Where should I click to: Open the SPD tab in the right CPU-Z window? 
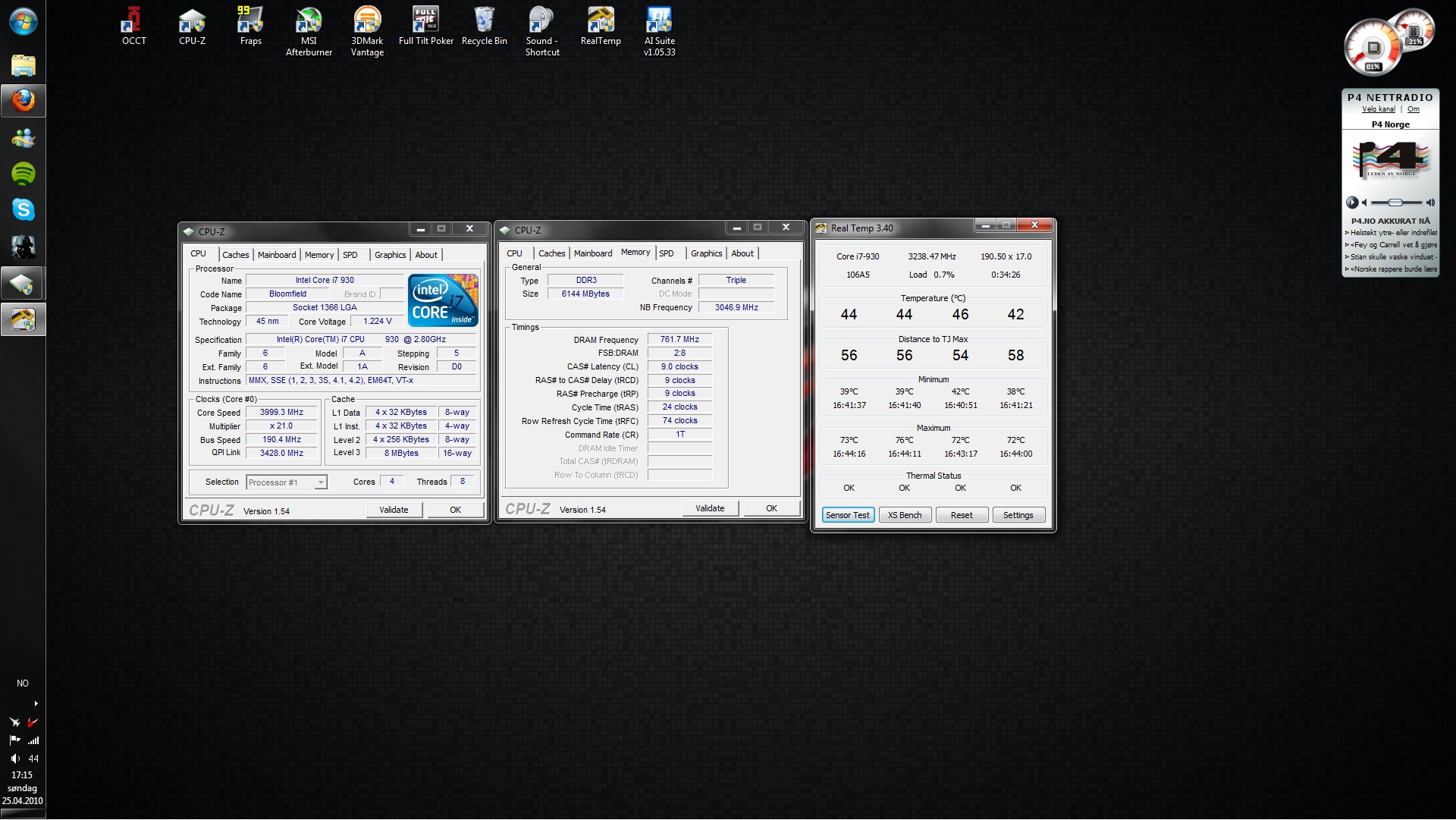[667, 253]
